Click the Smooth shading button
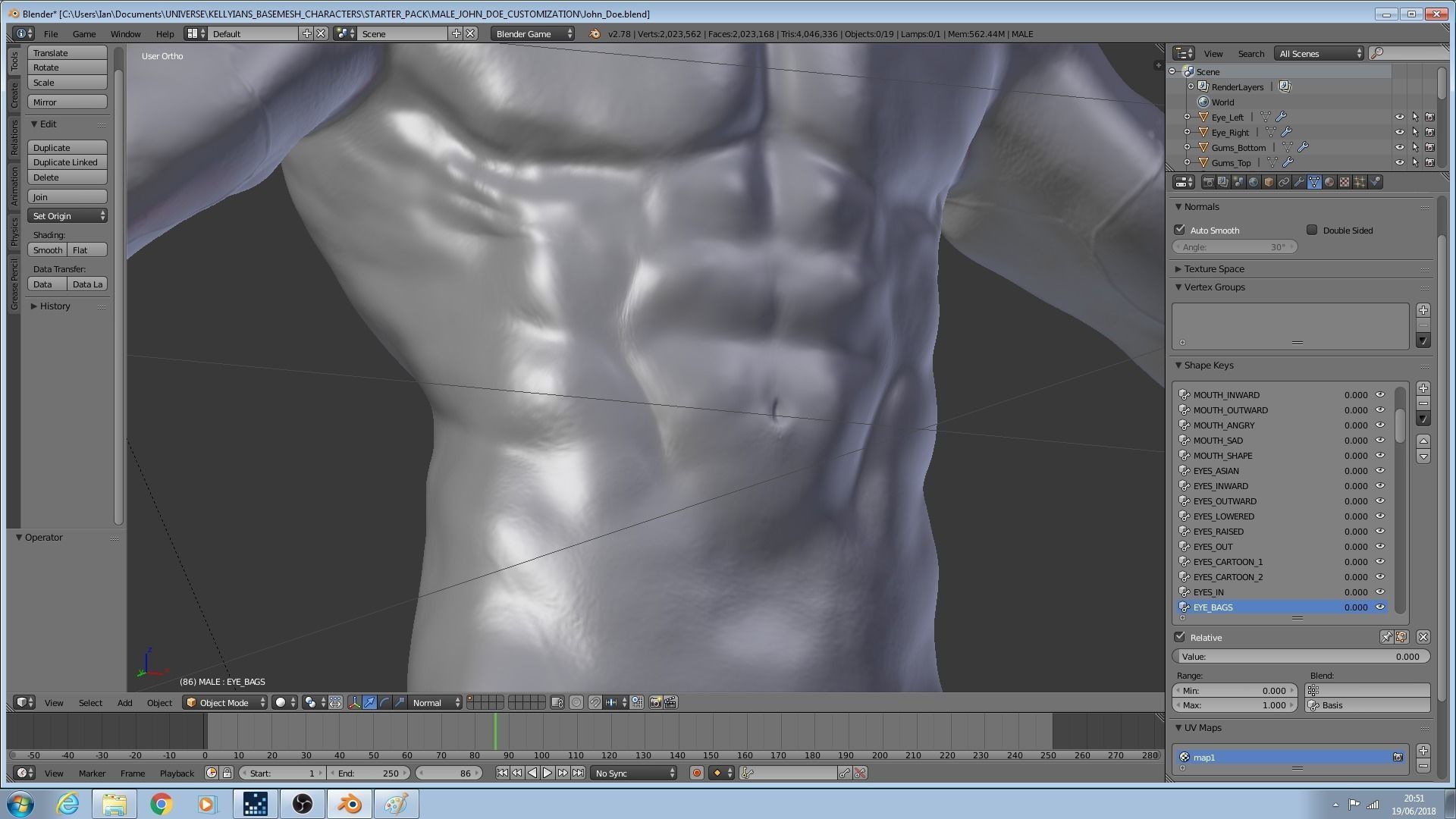 point(48,249)
